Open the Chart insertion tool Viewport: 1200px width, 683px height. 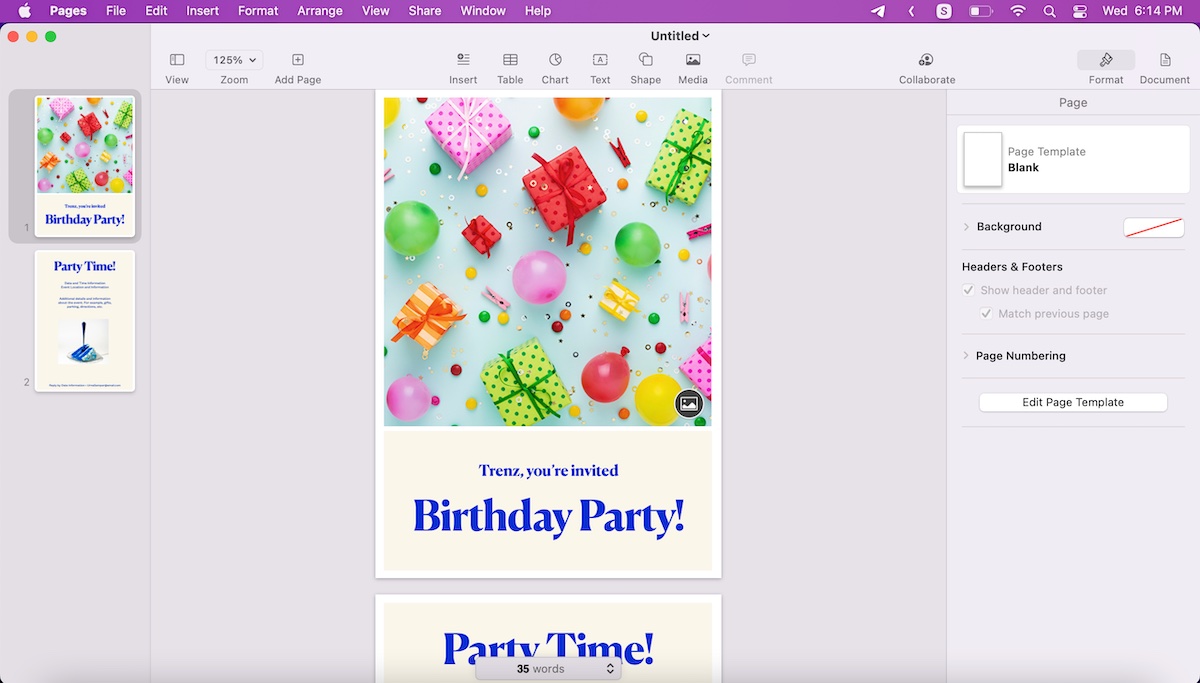tap(554, 67)
